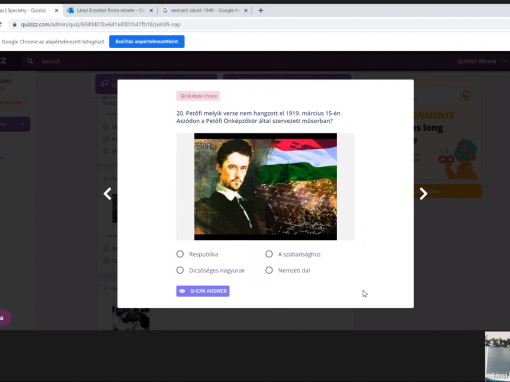Click the Show Answer button

pos(203,291)
